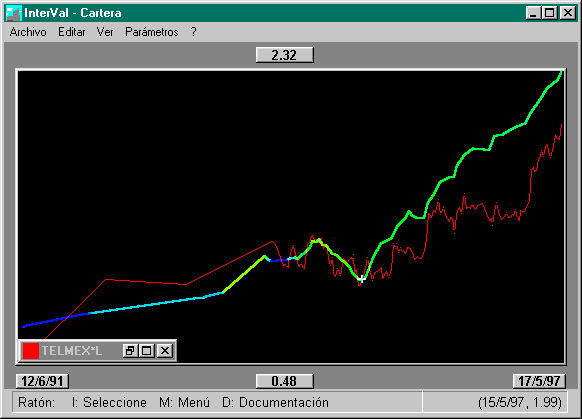This screenshot has height=419, width=582.
Task: Open the ? help menu
Action: coord(193,32)
